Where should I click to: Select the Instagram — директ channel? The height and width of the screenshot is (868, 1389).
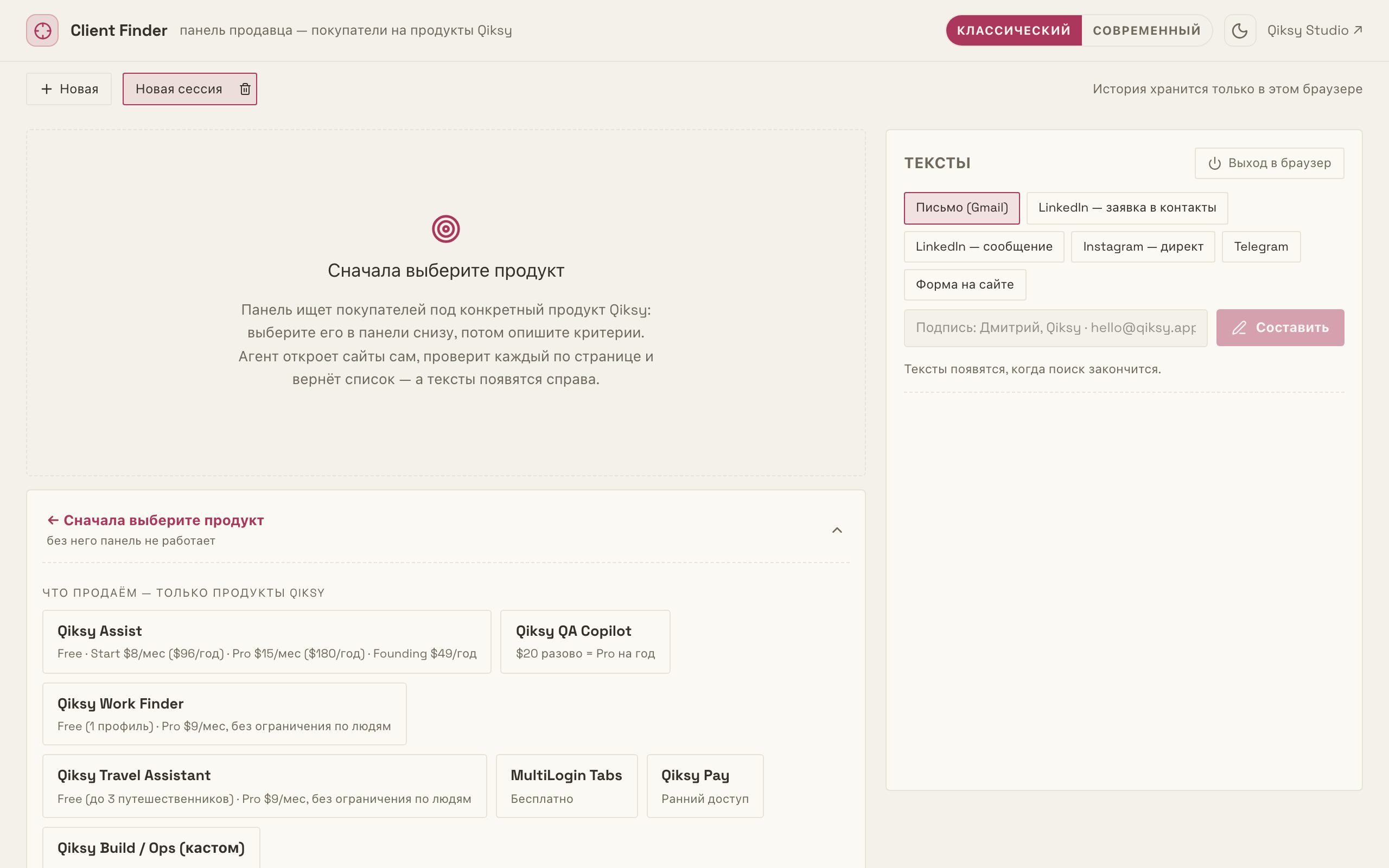(x=1143, y=247)
